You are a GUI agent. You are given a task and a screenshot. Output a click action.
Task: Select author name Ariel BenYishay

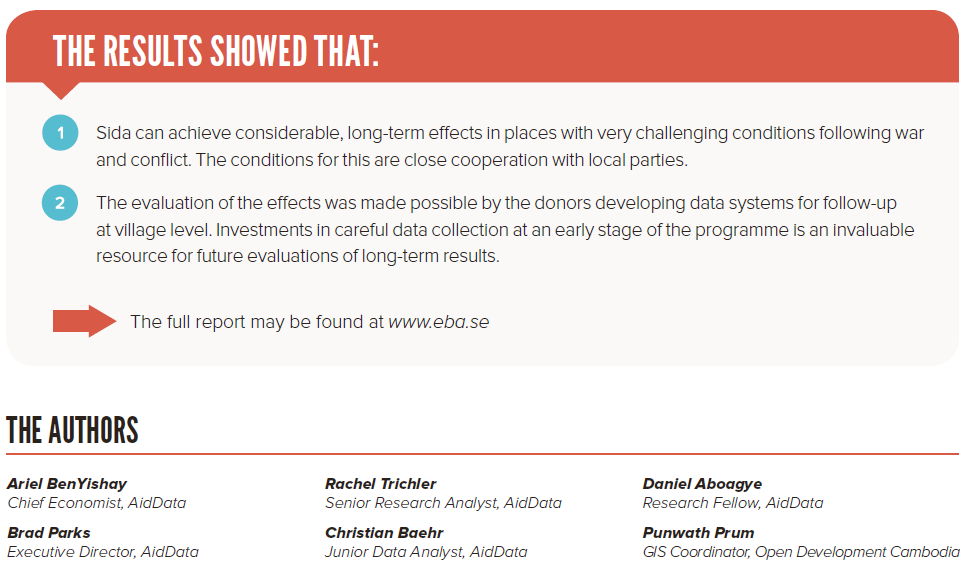67,484
